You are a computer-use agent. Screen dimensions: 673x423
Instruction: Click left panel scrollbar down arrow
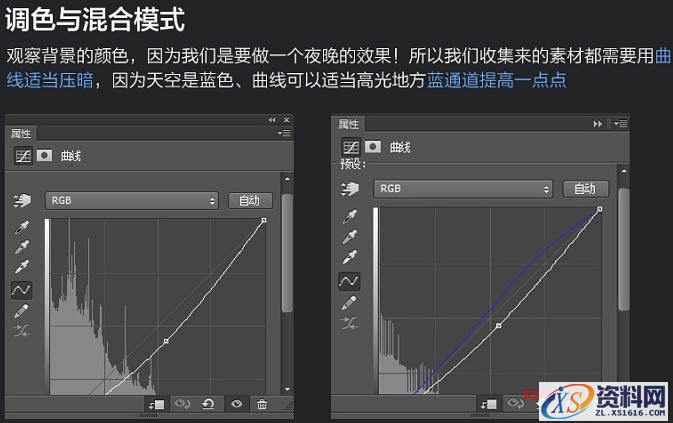[x=287, y=389]
